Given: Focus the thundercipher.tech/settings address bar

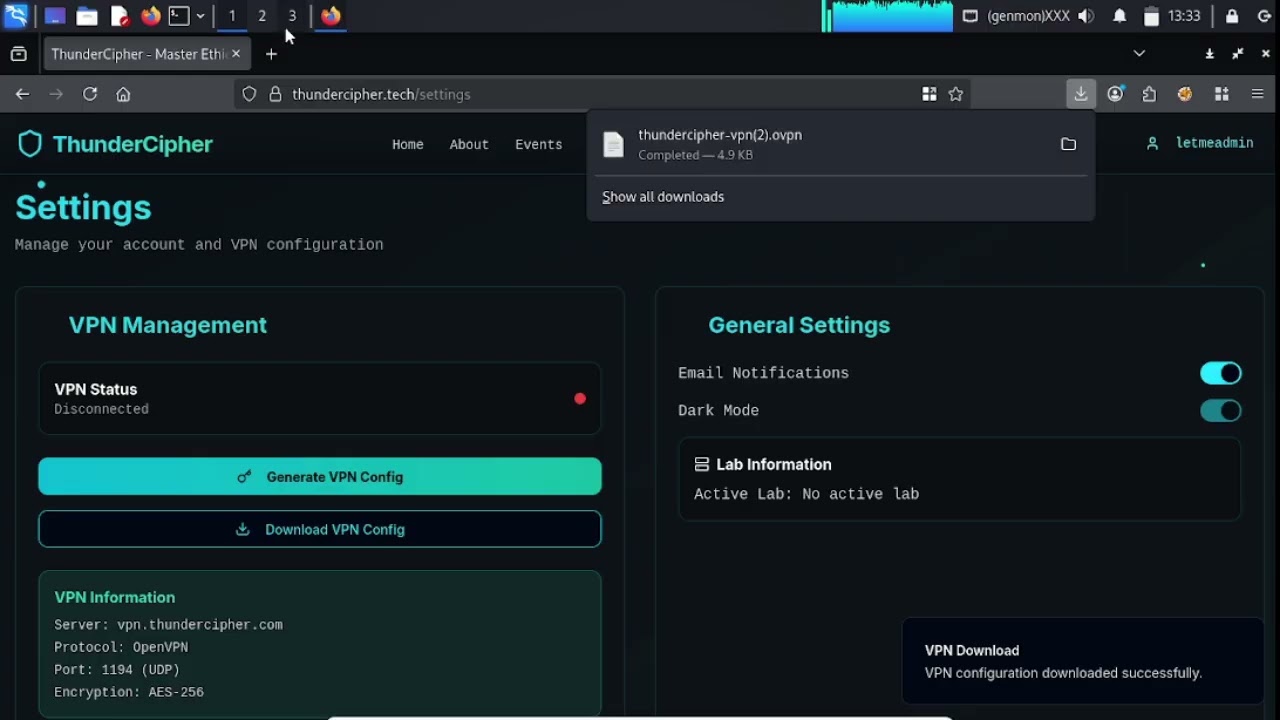Looking at the screenshot, I should (x=600, y=94).
